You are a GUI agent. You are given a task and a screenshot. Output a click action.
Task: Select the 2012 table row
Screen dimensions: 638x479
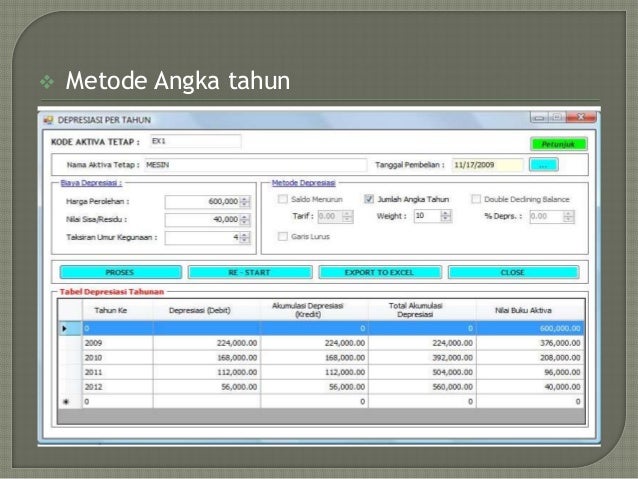321,387
